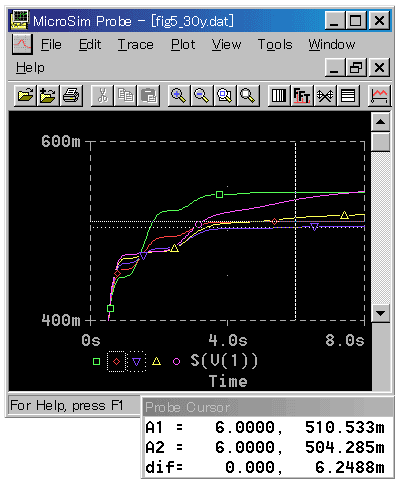Open the View menu
Screen dimensions: 397x482
click(x=226, y=45)
